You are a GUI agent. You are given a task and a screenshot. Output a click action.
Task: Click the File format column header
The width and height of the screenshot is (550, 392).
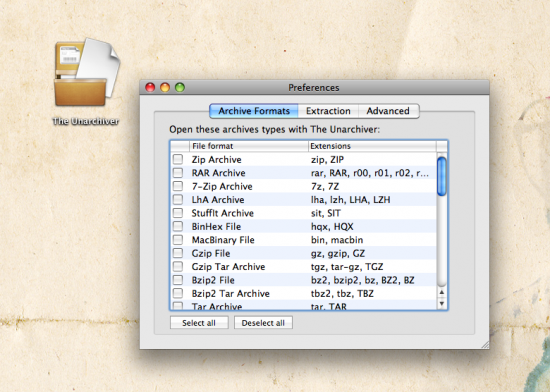pos(249,146)
